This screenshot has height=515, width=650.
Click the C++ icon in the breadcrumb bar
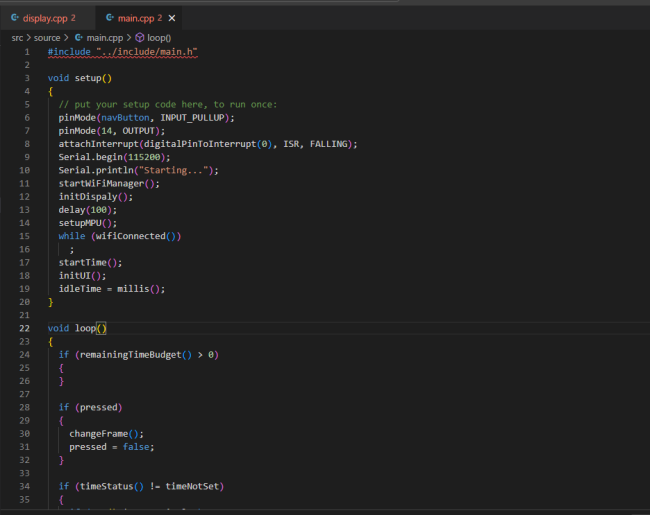pos(78,37)
